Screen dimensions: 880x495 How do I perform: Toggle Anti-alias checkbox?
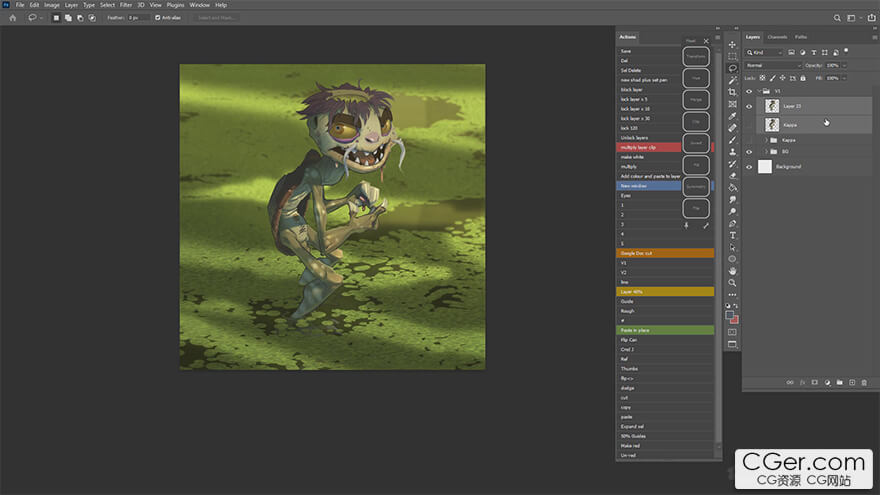point(158,18)
